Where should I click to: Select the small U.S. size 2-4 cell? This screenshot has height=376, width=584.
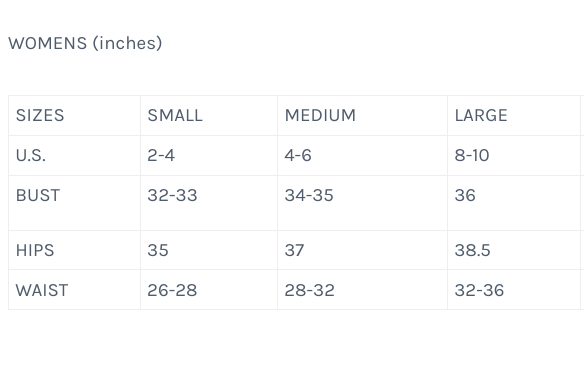209,156
